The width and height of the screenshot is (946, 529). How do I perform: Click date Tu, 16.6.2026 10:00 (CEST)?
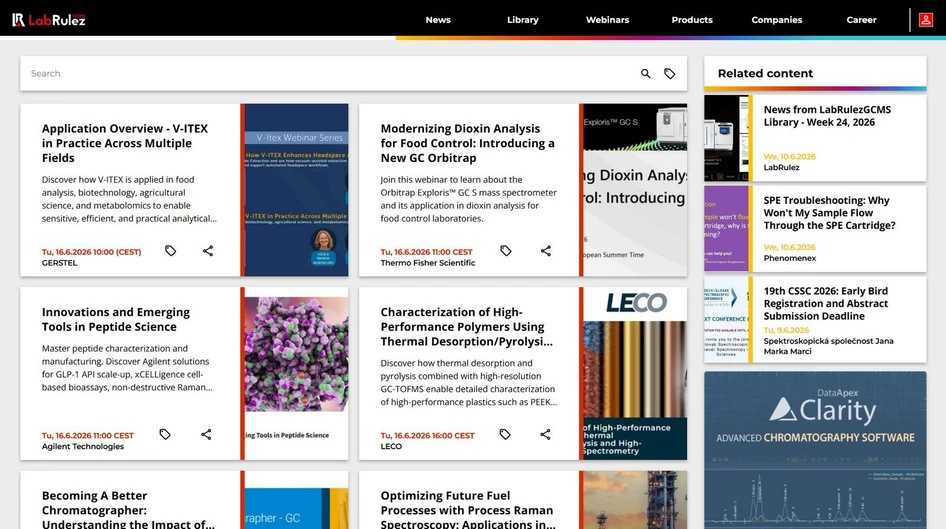[91, 252]
